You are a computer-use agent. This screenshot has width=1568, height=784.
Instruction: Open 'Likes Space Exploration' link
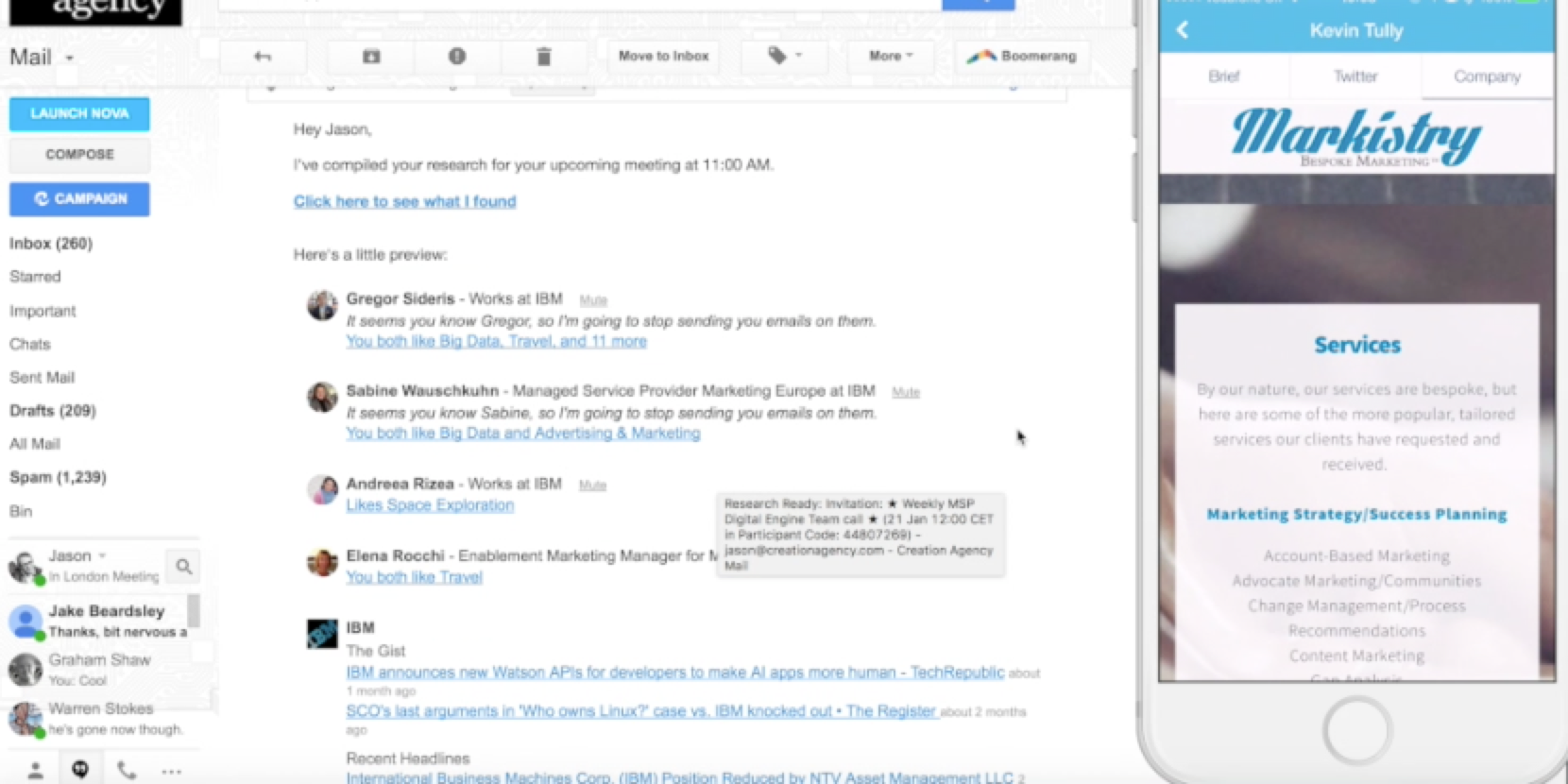coord(430,505)
